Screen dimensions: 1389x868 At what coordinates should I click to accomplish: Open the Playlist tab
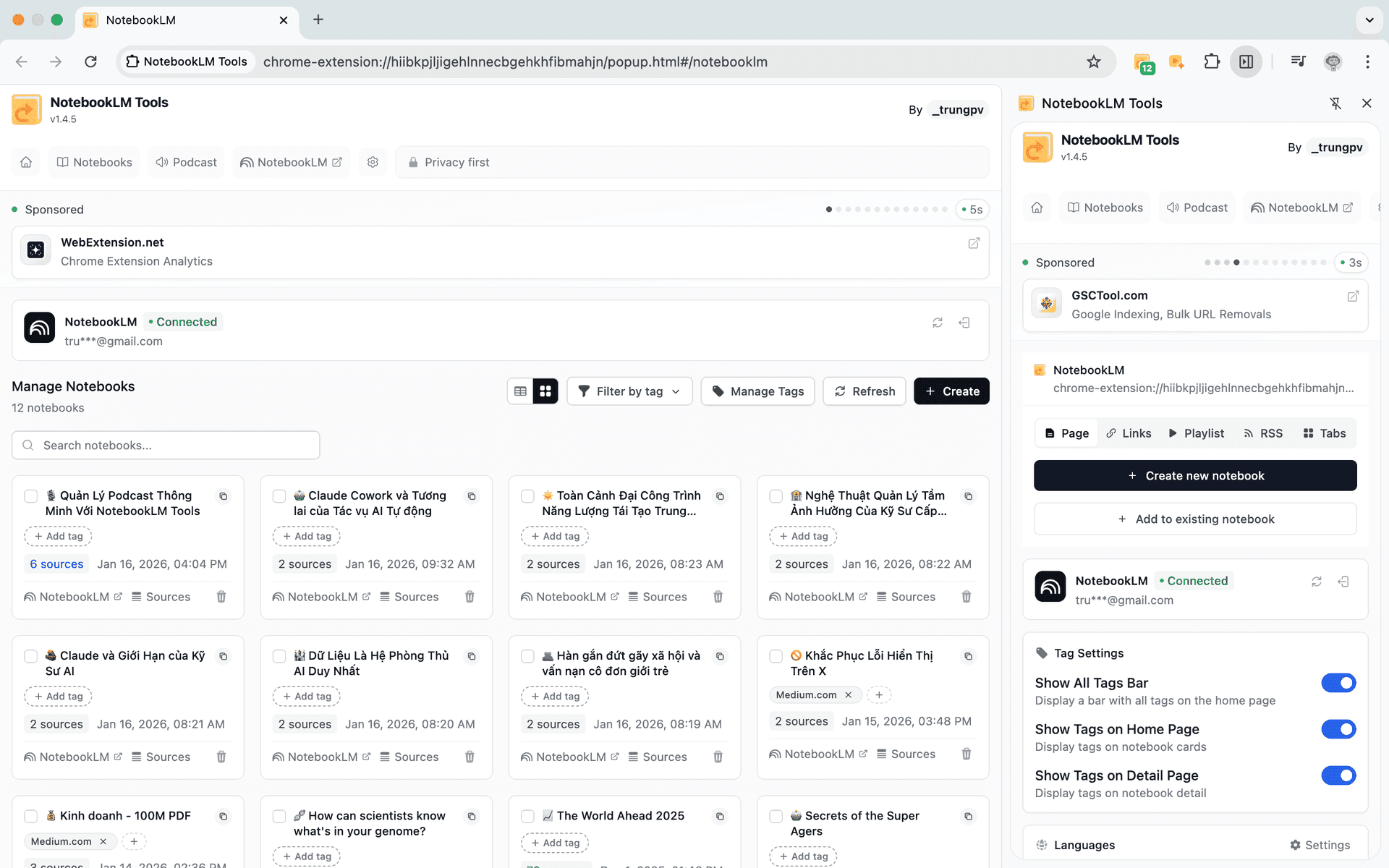[x=1197, y=433]
